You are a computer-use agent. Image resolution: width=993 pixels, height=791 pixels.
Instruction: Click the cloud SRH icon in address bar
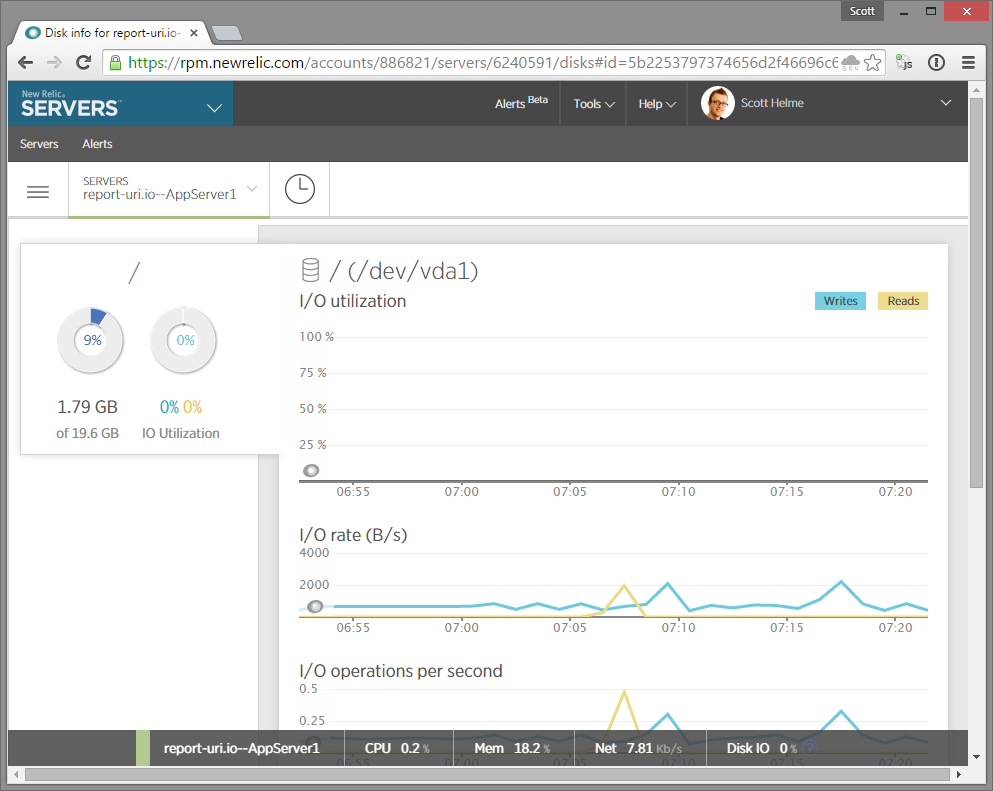(850, 63)
